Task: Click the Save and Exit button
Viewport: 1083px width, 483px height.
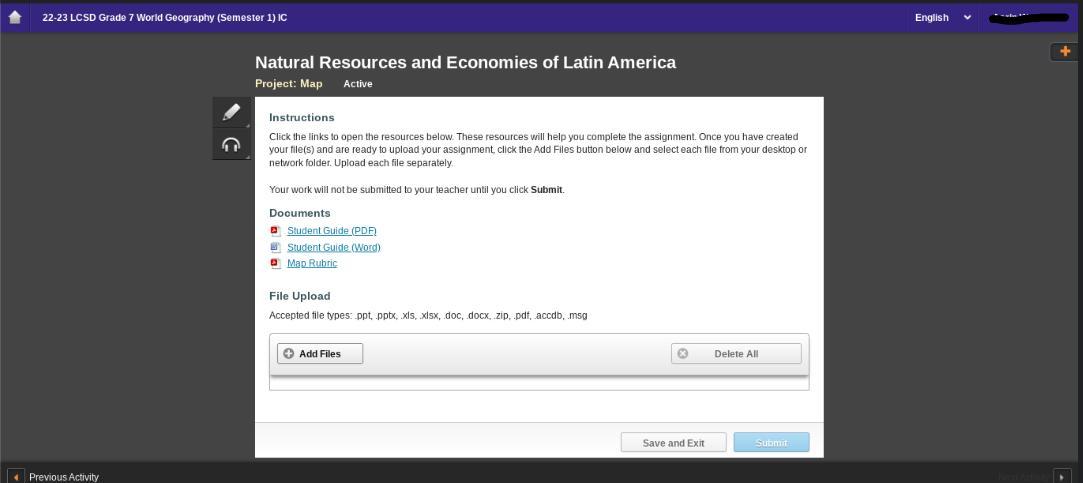Action: pos(673,443)
